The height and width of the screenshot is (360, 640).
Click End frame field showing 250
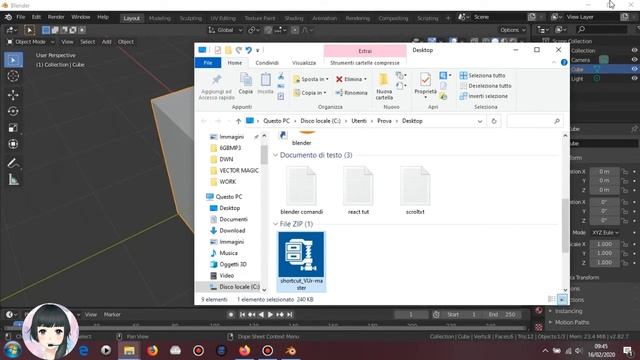[502, 315]
